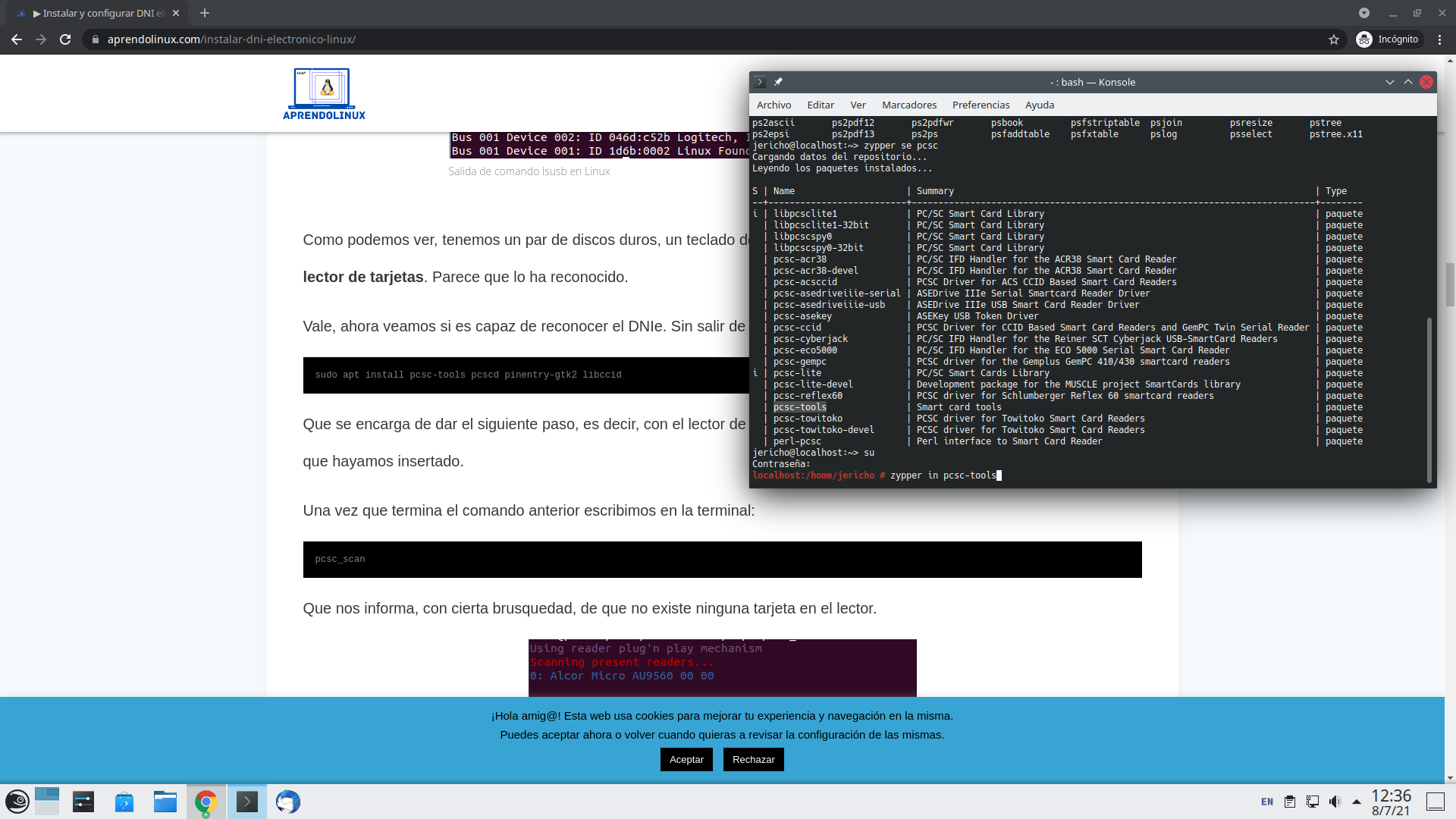This screenshot has height=819, width=1456.
Task: Launch Thunderbird from the taskbar
Action: [287, 802]
